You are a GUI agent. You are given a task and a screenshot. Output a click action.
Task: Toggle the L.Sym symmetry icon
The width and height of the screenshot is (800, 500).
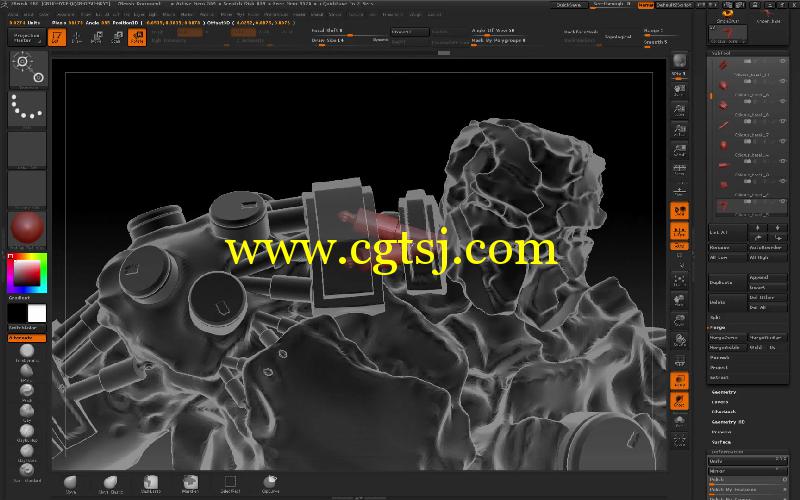click(679, 231)
